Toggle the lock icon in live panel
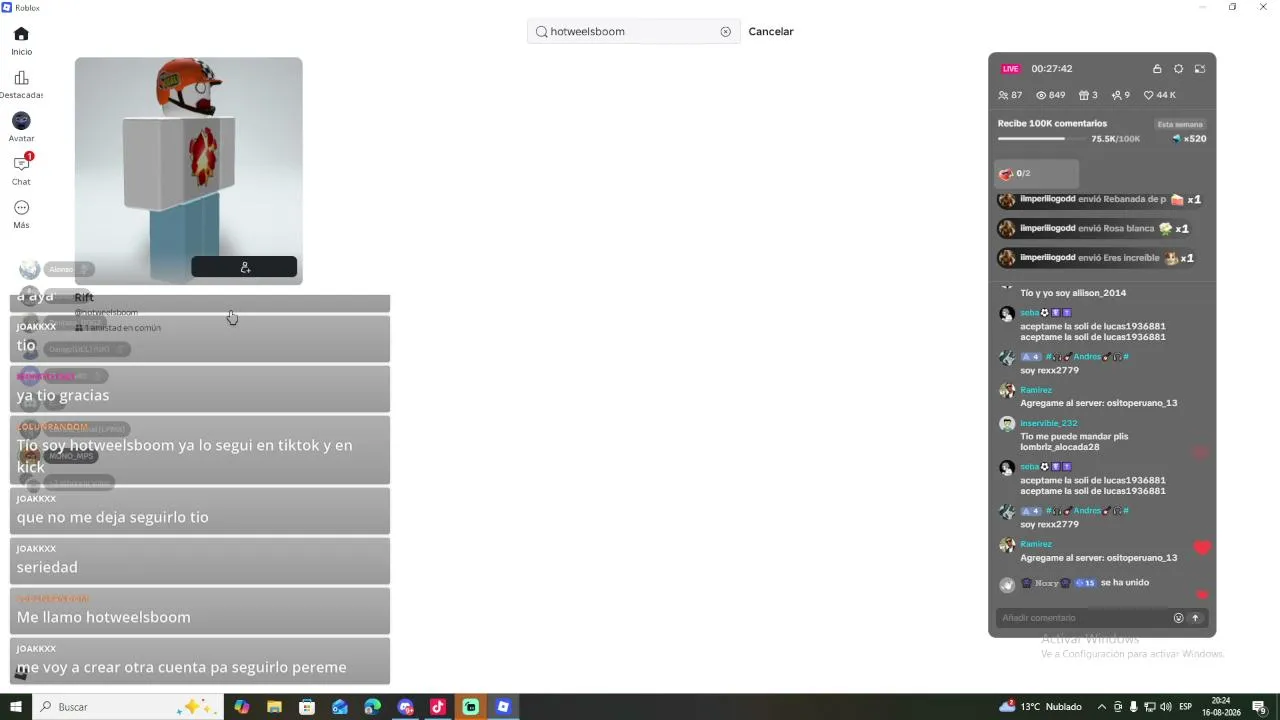The width and height of the screenshot is (1280, 720). (x=1157, y=69)
